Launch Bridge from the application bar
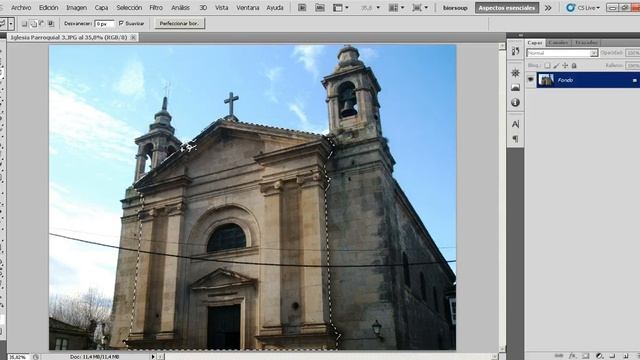Viewport: 640px width, 360px height. click(x=302, y=7)
